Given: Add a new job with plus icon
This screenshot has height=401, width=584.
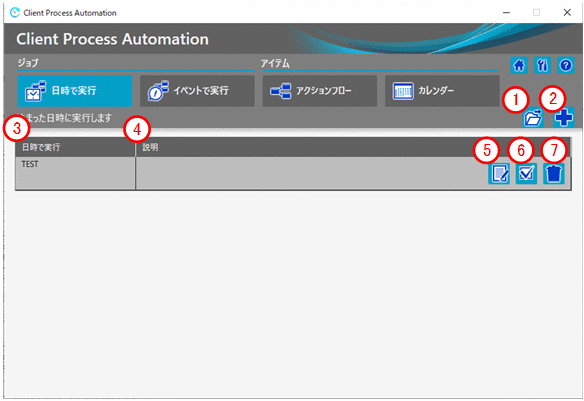Looking at the screenshot, I should tap(564, 118).
